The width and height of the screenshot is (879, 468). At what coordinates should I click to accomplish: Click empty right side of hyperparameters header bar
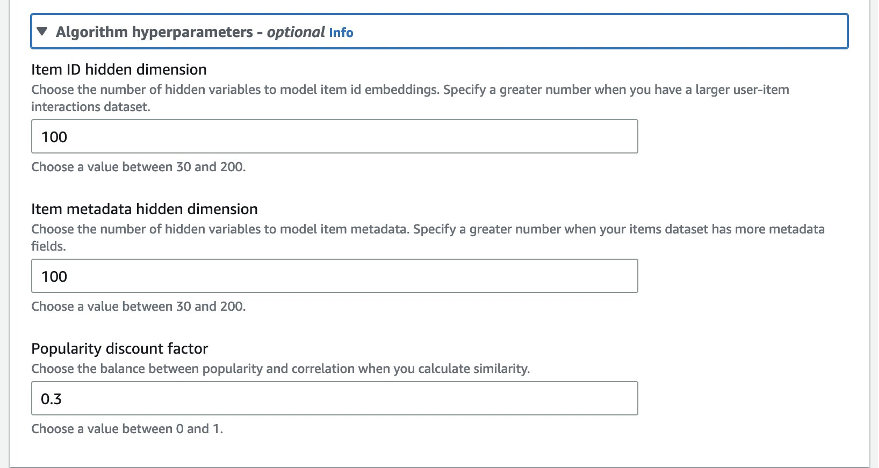[x=600, y=32]
